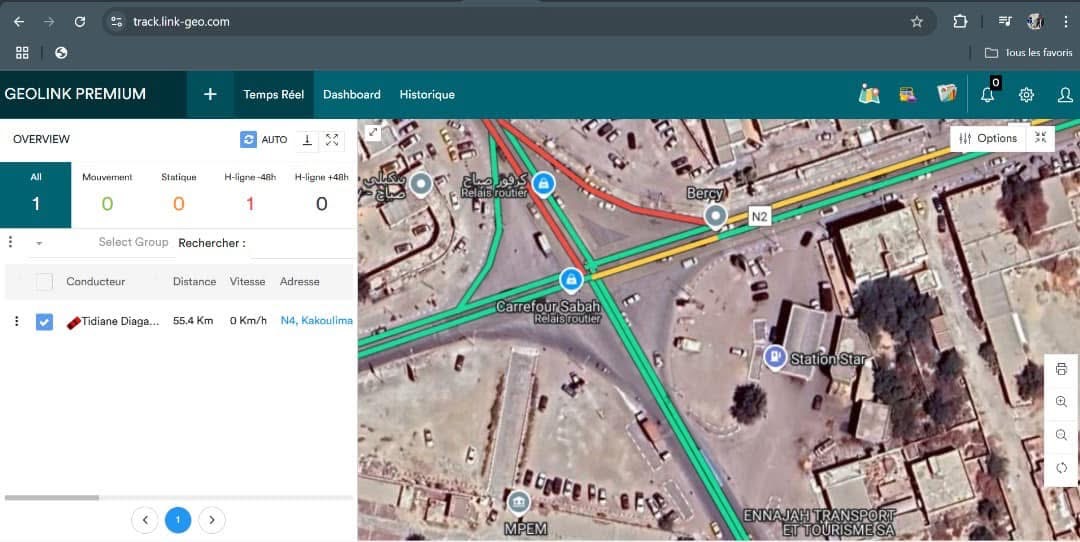Viewport: 1080px width, 542px height.
Task: Click the MPEM building marker
Action: [519, 503]
